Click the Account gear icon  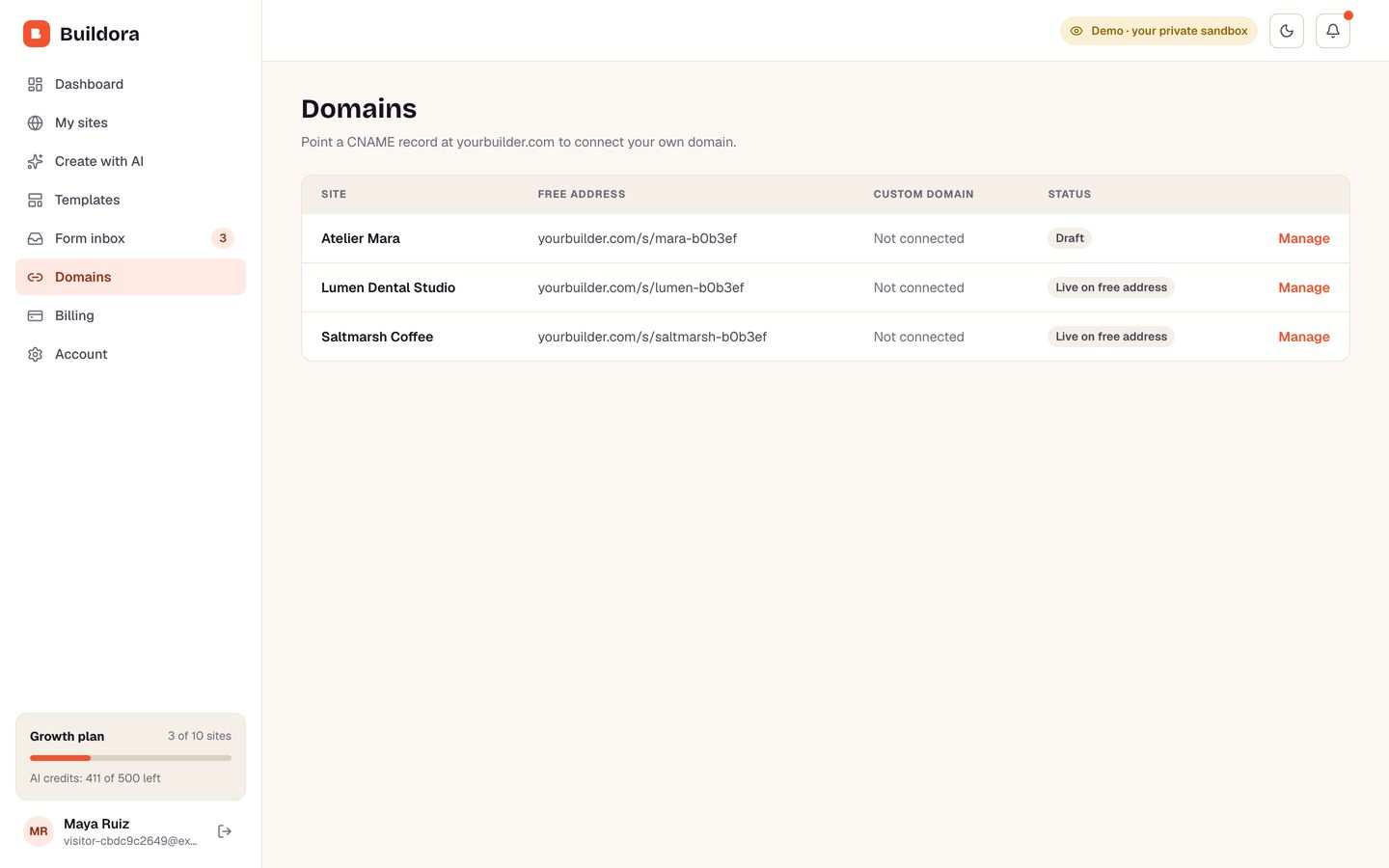point(36,354)
